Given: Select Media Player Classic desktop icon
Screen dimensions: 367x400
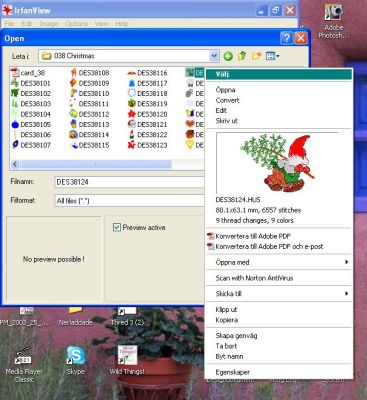Looking at the screenshot, I should click(24, 364).
